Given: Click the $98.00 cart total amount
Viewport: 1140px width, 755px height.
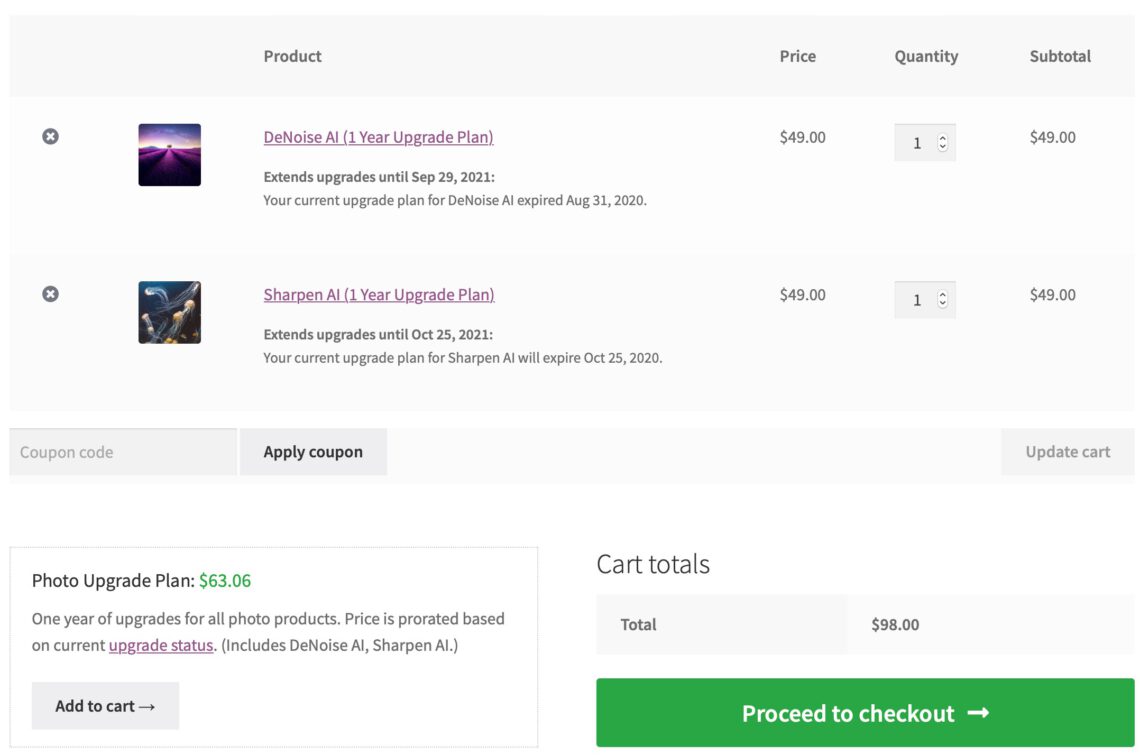Looking at the screenshot, I should point(895,625).
